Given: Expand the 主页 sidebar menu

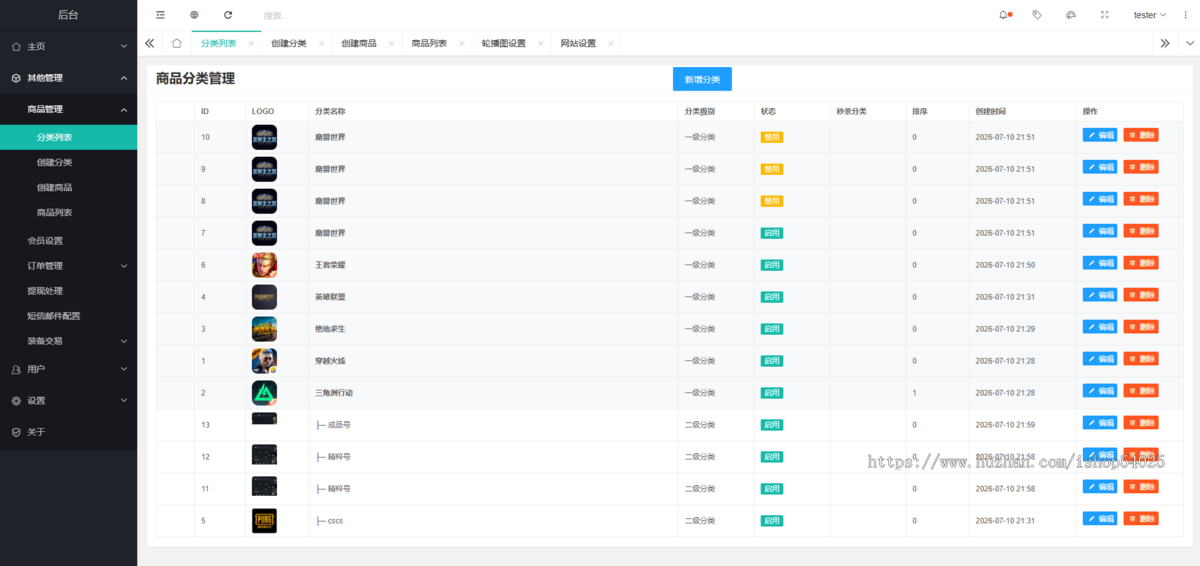Looking at the screenshot, I should point(68,46).
